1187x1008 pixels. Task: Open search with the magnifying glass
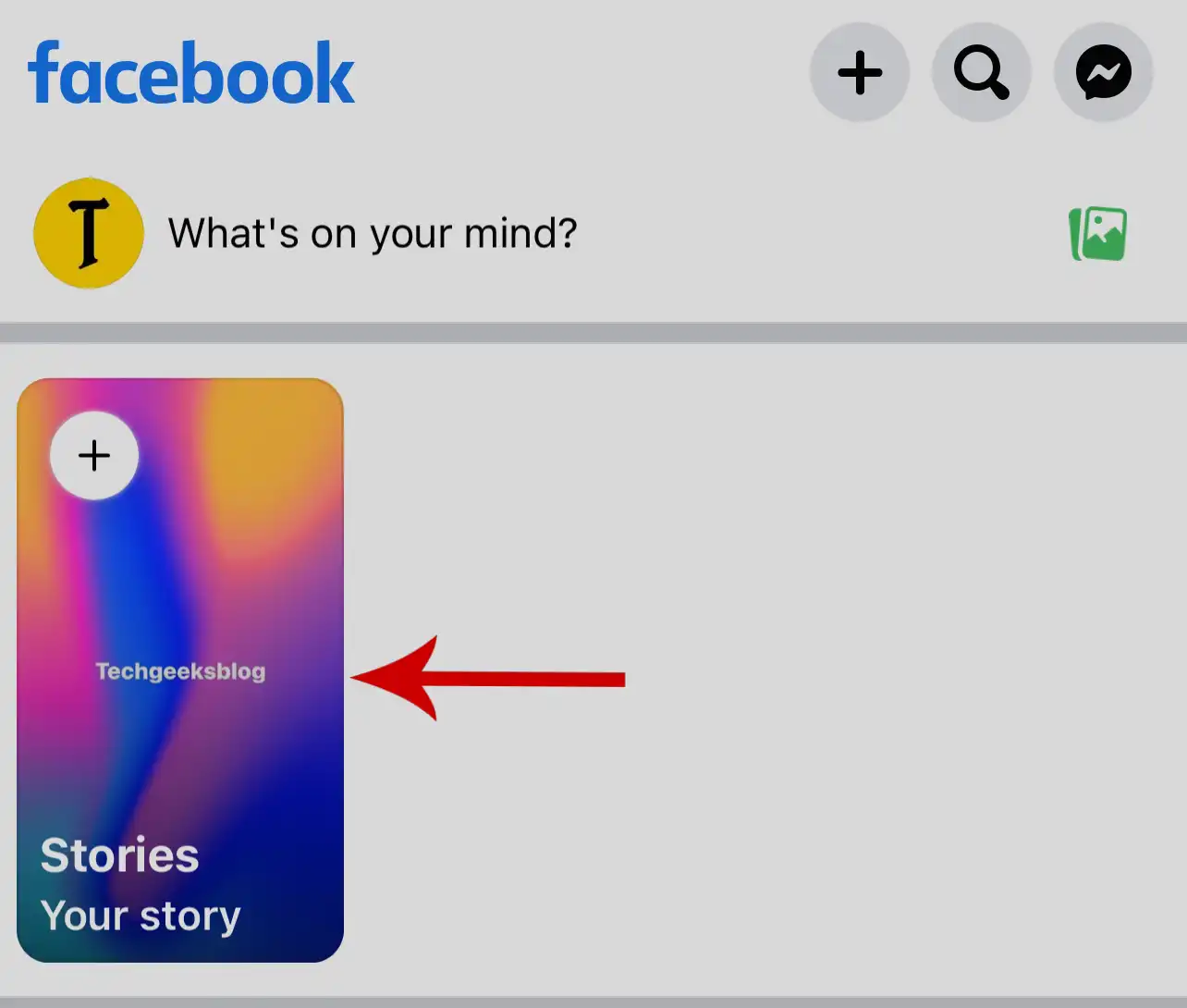(x=981, y=72)
